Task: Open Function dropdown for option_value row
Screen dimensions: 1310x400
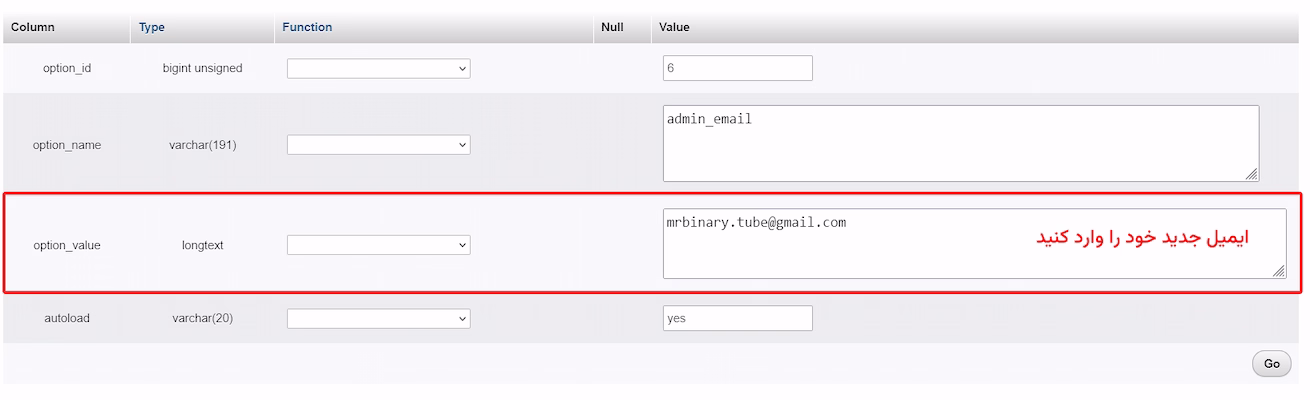Action: [x=378, y=245]
